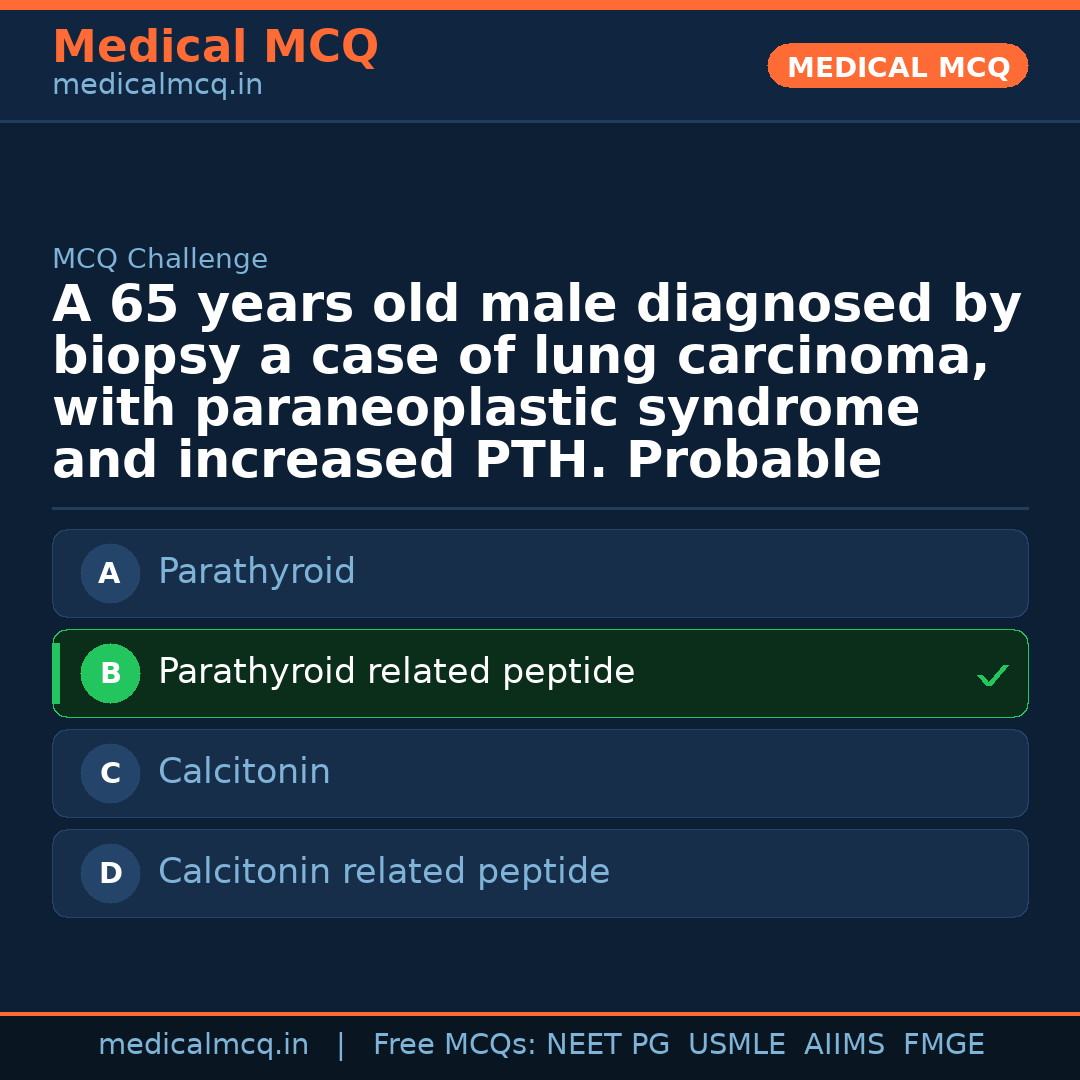1080x1080 pixels.
Task: Click the "Medical MCQ" header title
Action: [x=215, y=47]
